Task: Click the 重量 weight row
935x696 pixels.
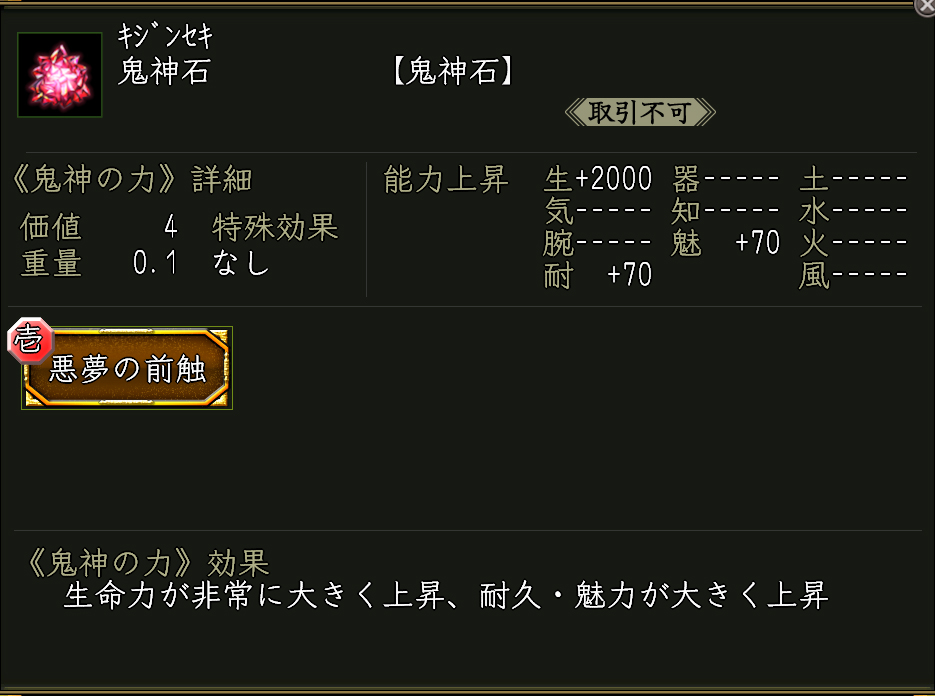Action: tap(99, 263)
